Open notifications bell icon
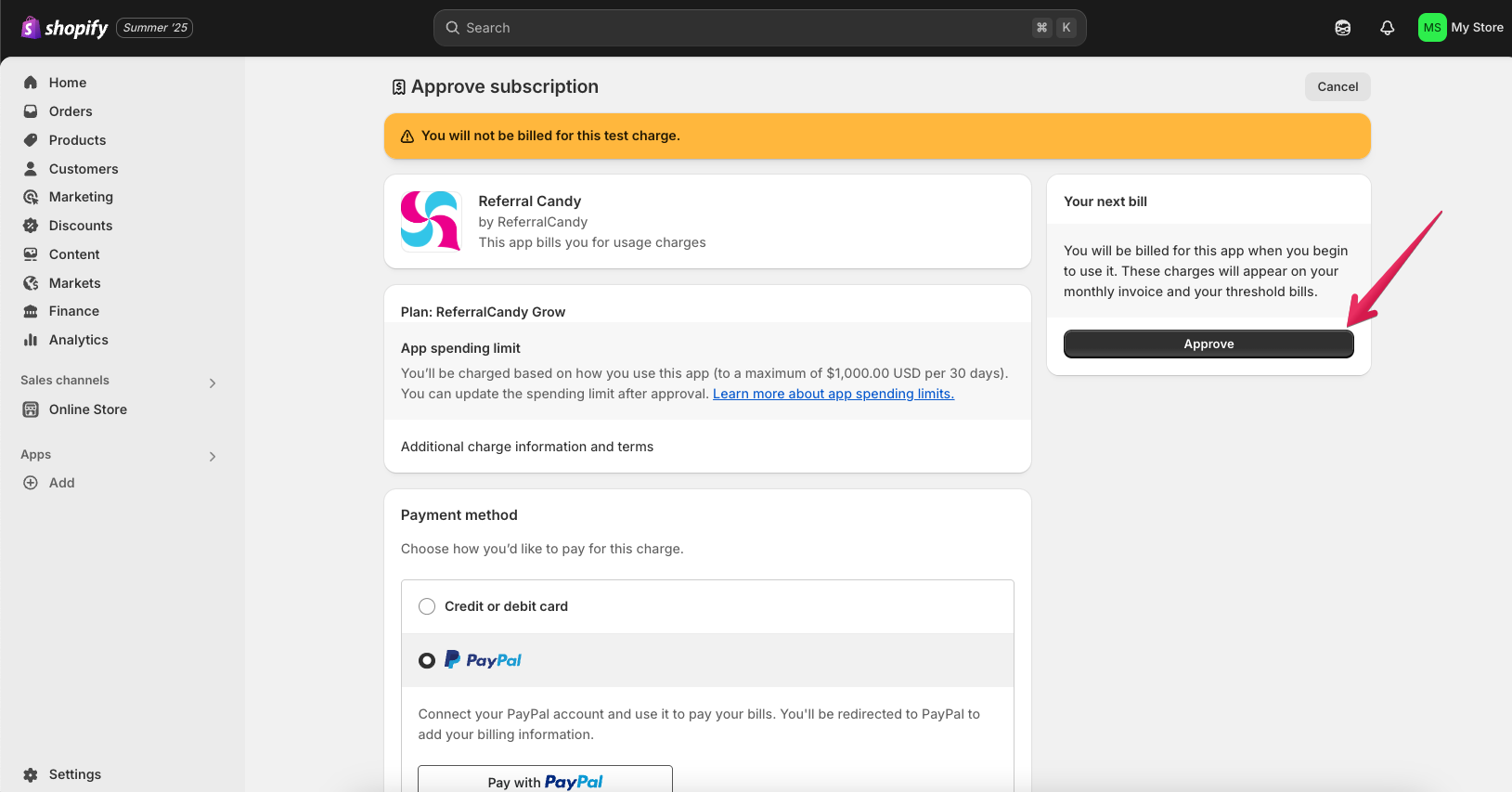Screen dimensions: 1512x792 1387,28
